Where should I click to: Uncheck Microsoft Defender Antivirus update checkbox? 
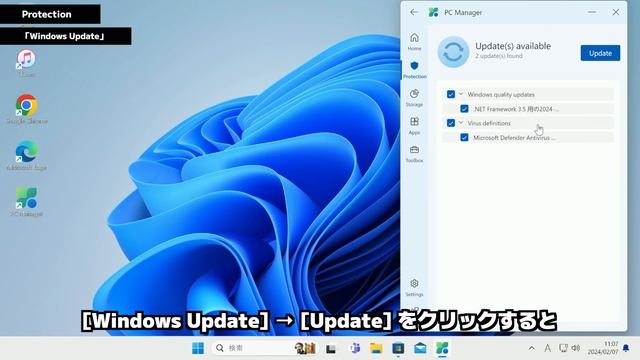click(464, 137)
